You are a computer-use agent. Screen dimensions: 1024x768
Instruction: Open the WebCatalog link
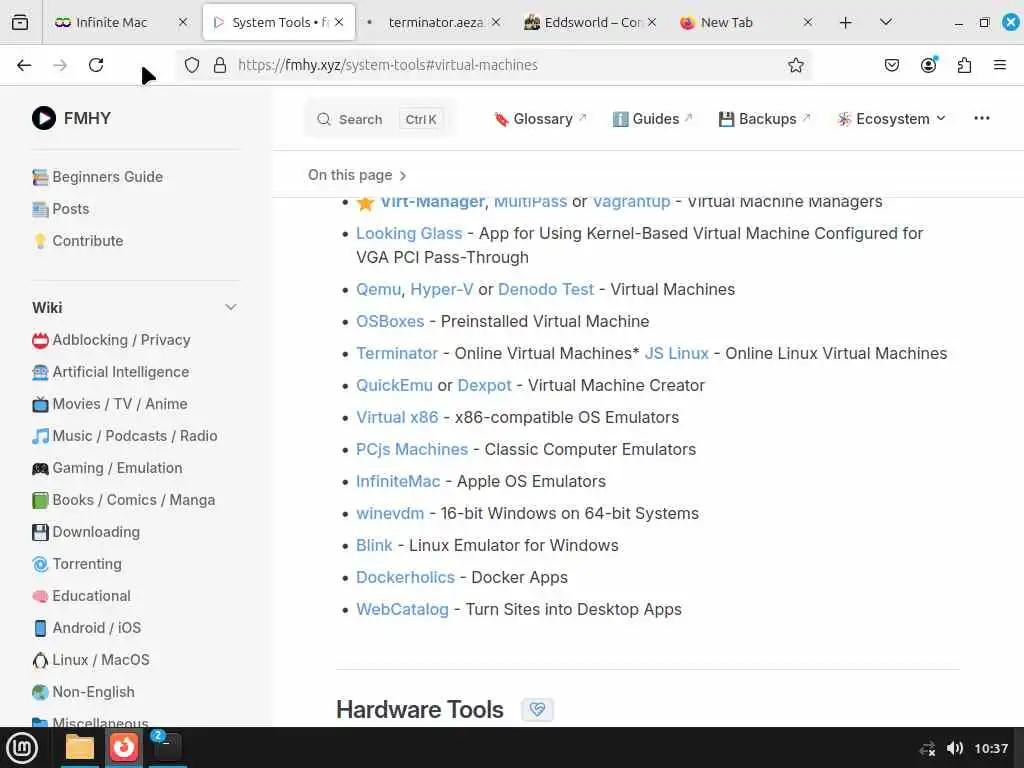pyautogui.click(x=402, y=609)
